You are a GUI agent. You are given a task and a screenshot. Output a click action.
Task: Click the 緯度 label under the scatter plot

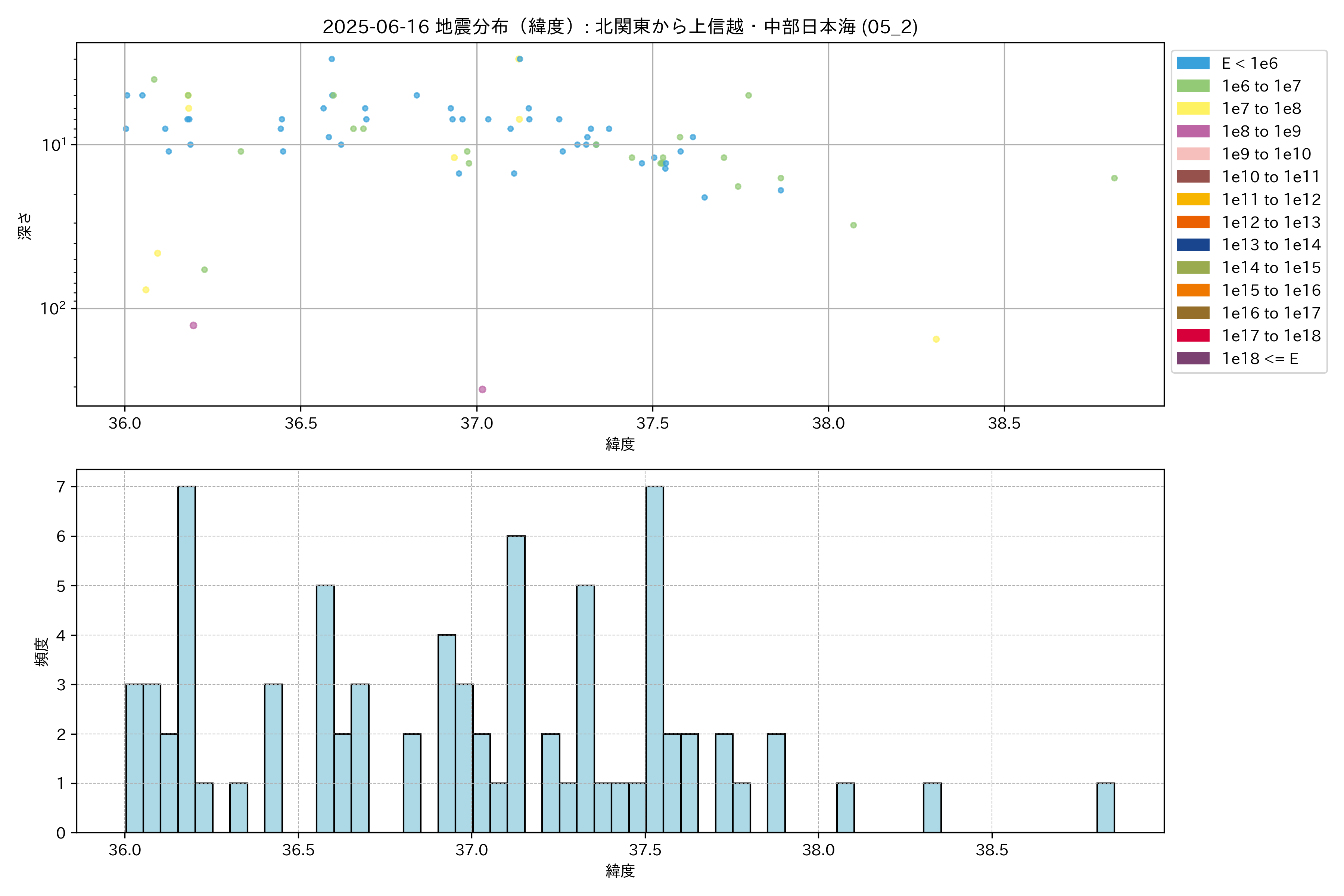[620, 444]
